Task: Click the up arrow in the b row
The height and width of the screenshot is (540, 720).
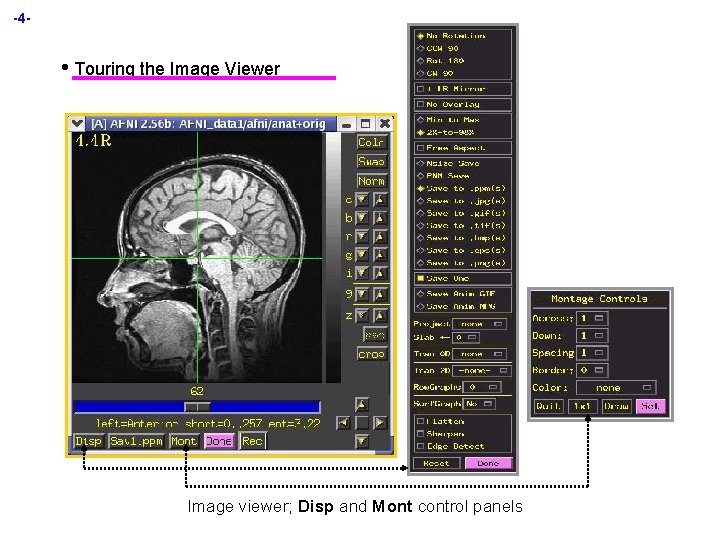Action: (380, 218)
